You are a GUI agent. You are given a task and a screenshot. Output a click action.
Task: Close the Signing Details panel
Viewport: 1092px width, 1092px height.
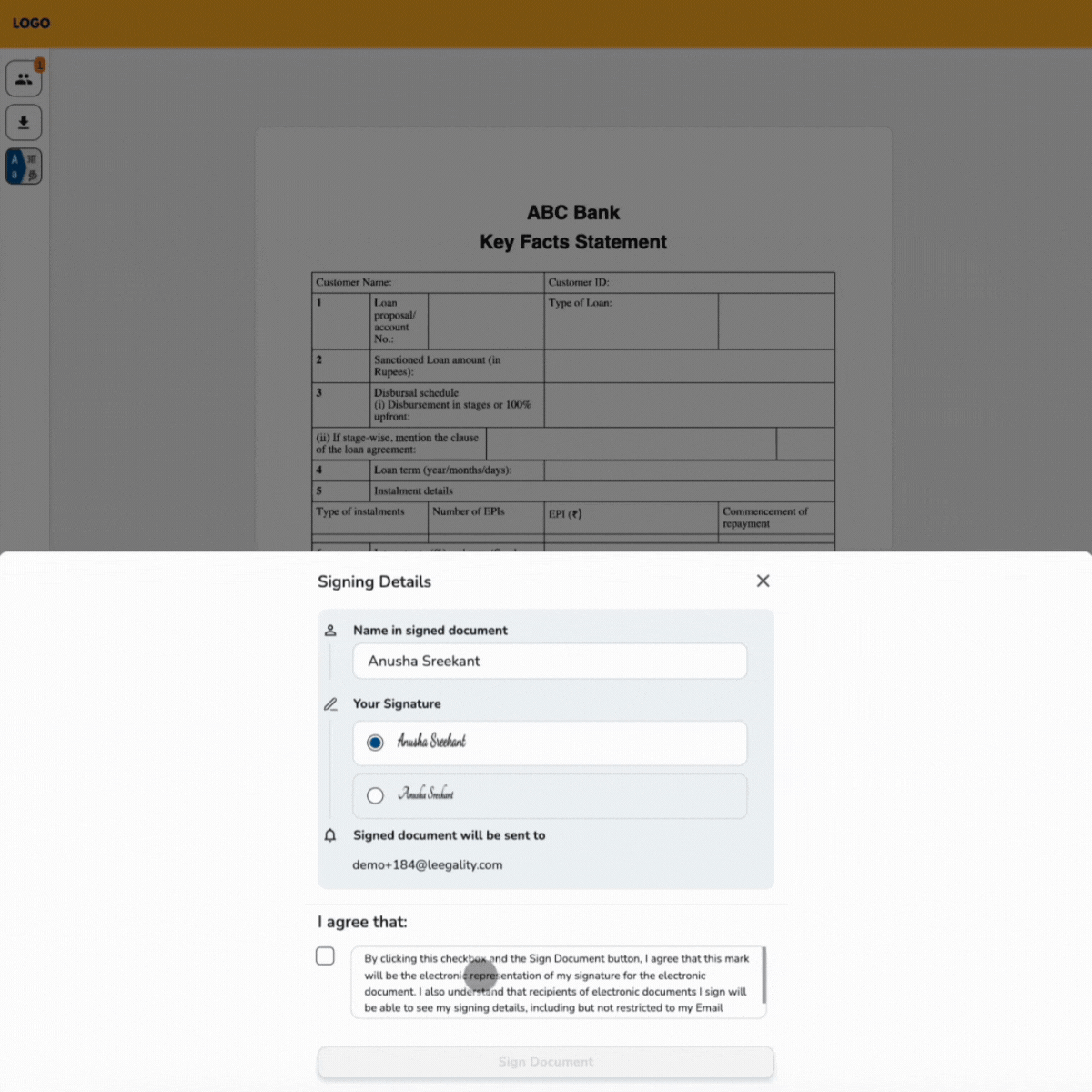click(763, 581)
